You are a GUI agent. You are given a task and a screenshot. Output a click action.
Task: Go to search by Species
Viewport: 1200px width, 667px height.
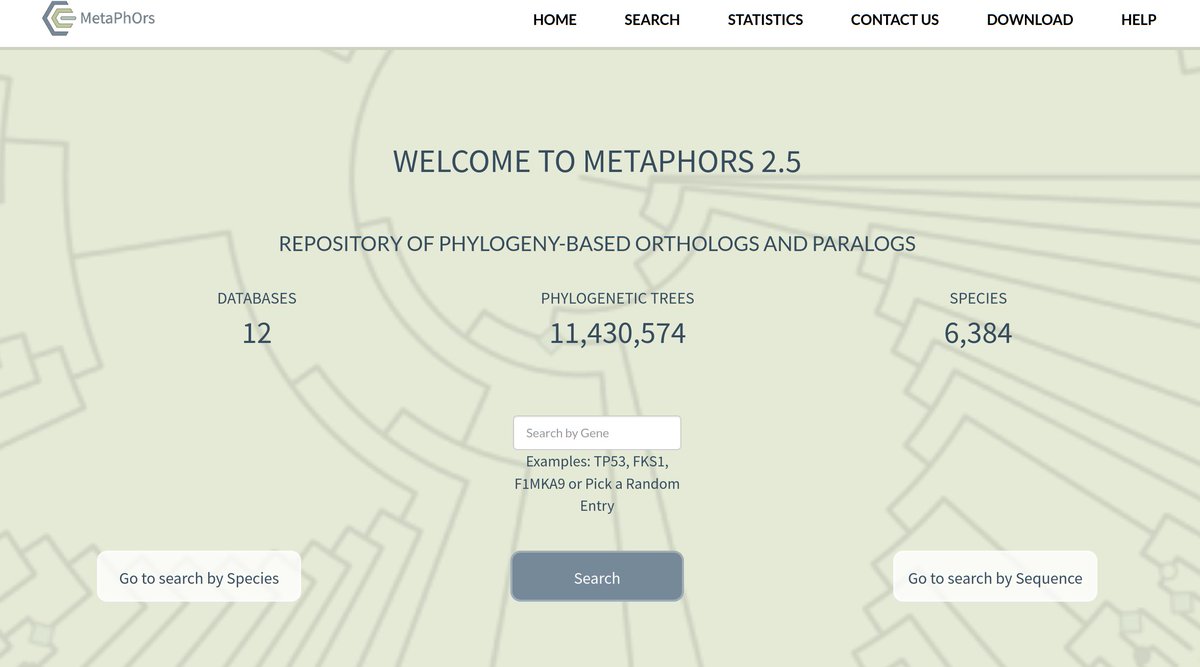[199, 577]
